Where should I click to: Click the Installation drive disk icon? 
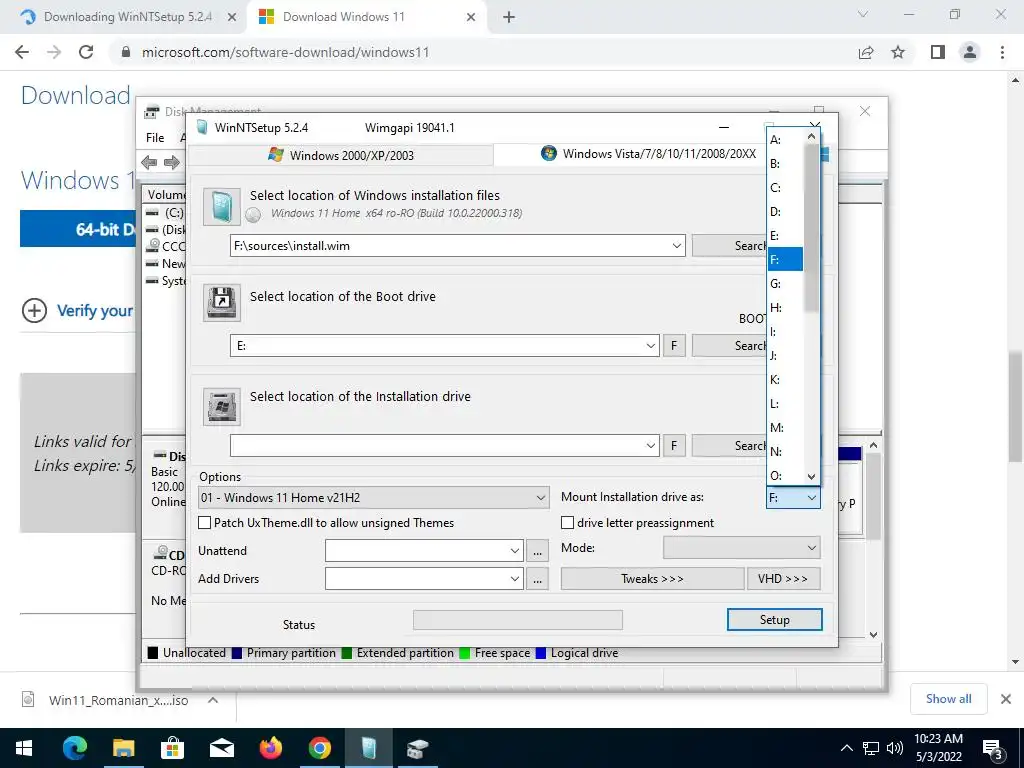[x=222, y=406]
